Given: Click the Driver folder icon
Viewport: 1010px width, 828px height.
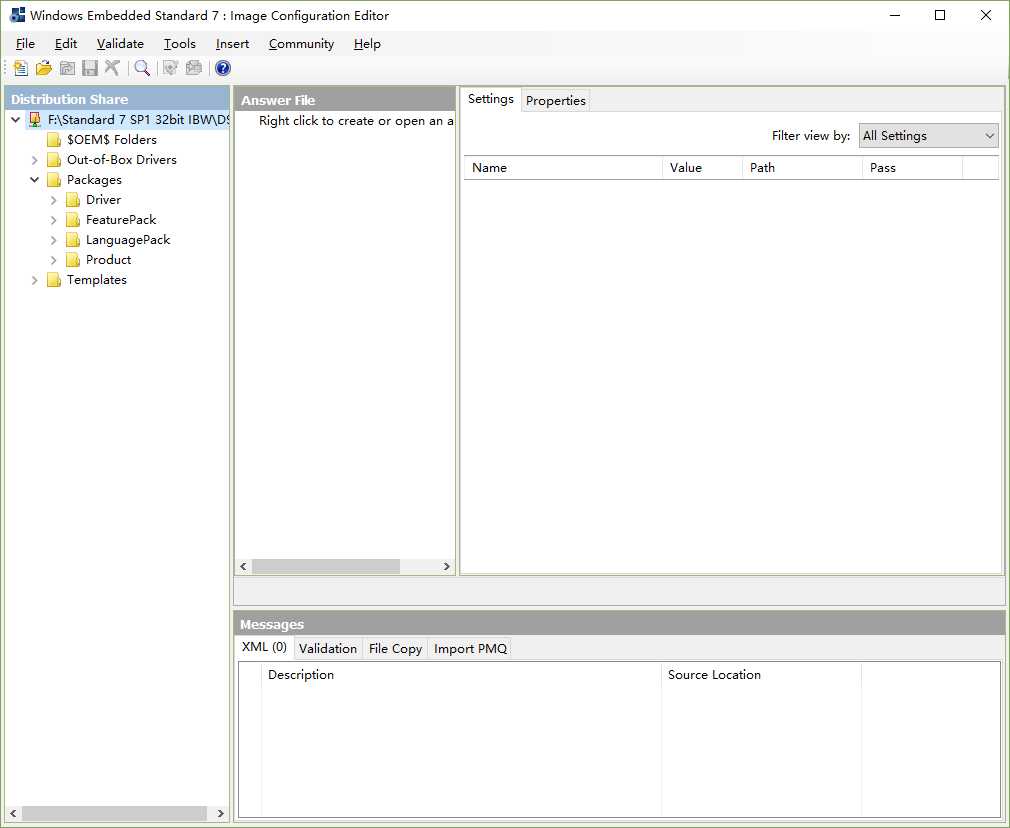Looking at the screenshot, I should (73, 200).
